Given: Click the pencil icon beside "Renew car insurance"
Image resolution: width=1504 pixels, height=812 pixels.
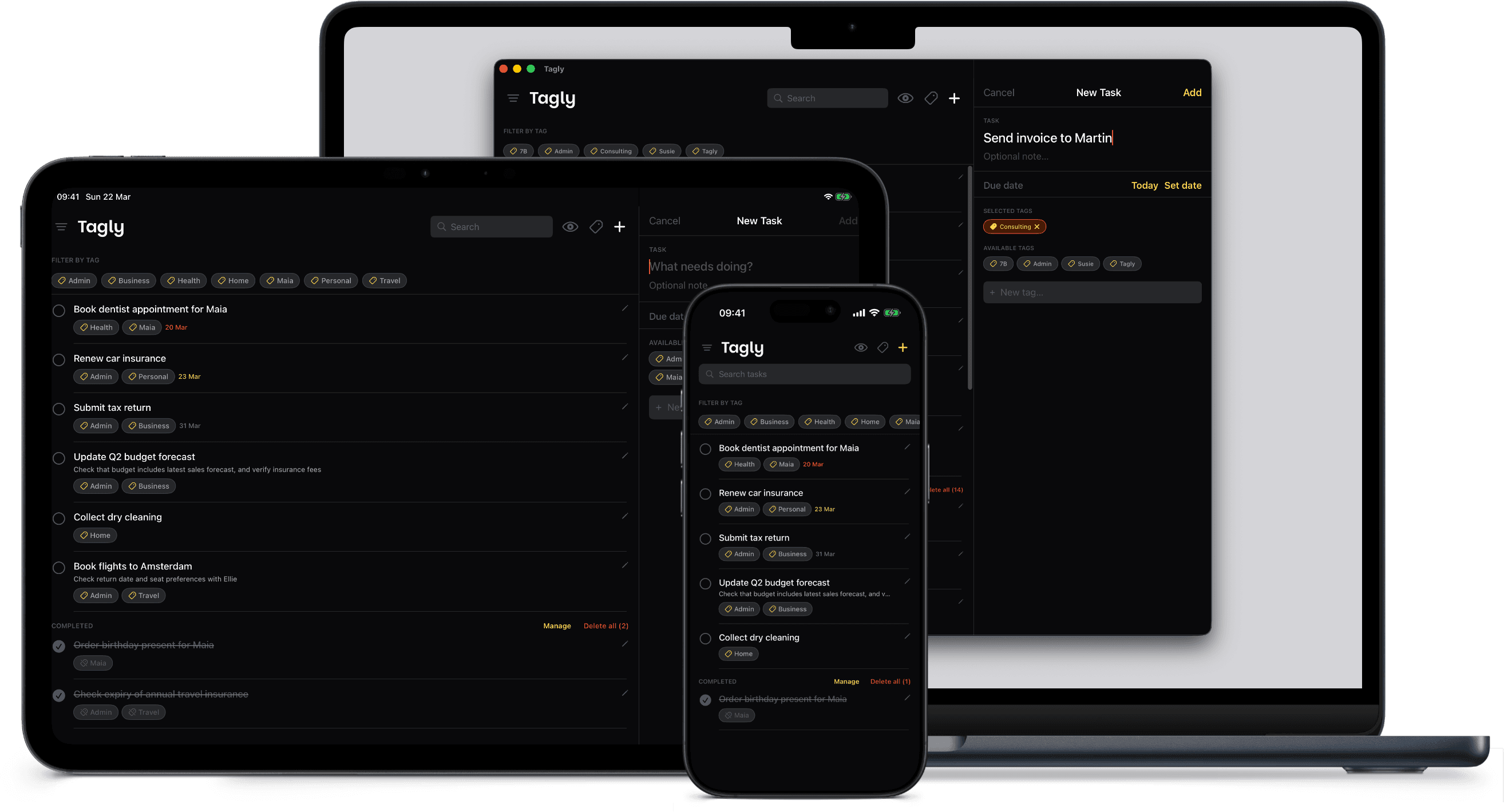Looking at the screenshot, I should (626, 357).
